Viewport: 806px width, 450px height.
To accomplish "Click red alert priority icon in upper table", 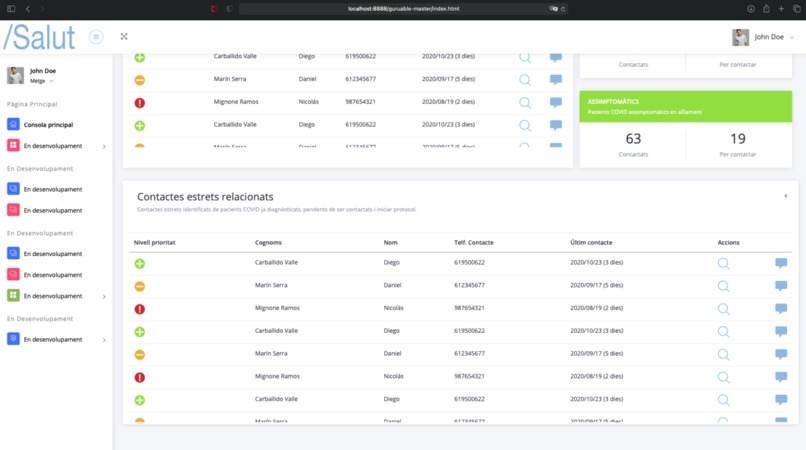I will point(139,103).
